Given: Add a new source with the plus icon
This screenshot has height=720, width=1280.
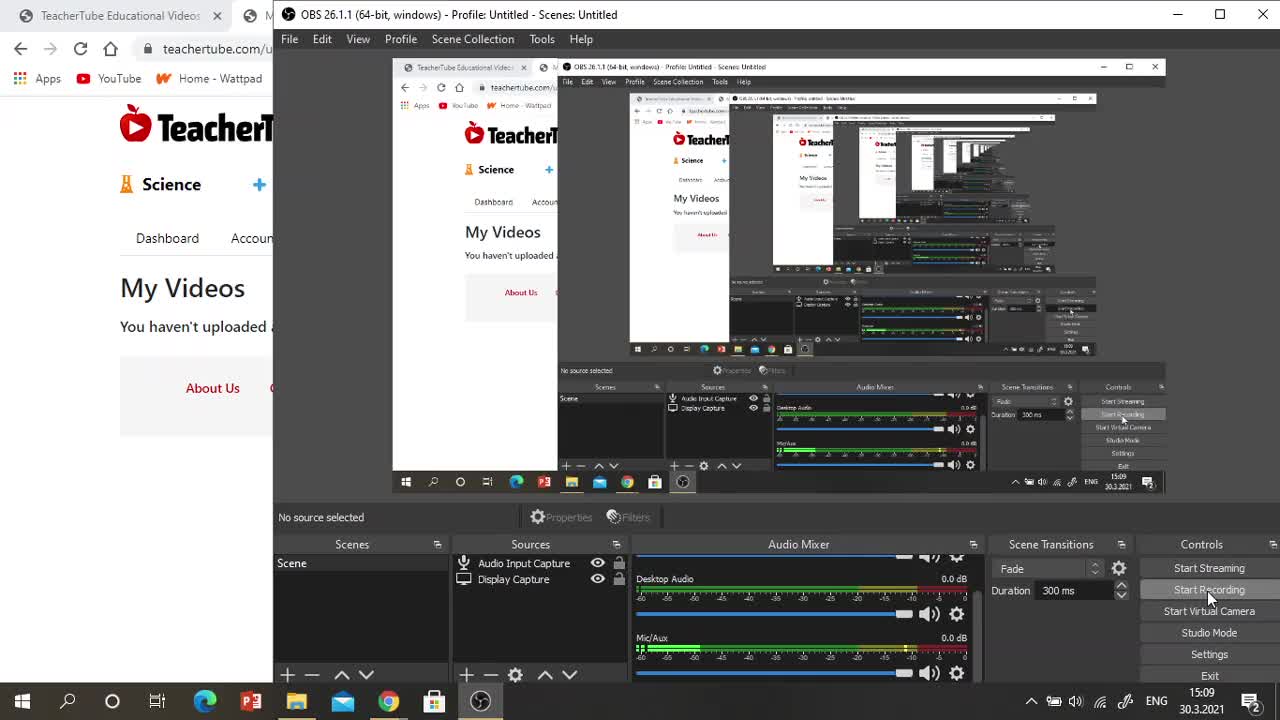Looking at the screenshot, I should [466, 675].
